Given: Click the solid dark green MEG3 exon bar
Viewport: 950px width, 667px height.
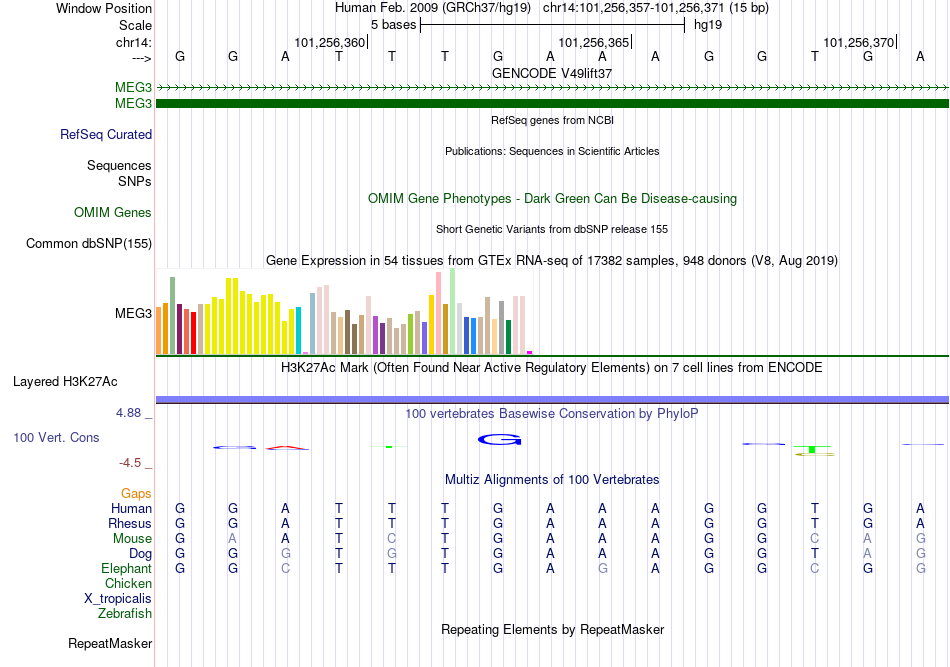Looking at the screenshot, I should pyautogui.click(x=552, y=104).
